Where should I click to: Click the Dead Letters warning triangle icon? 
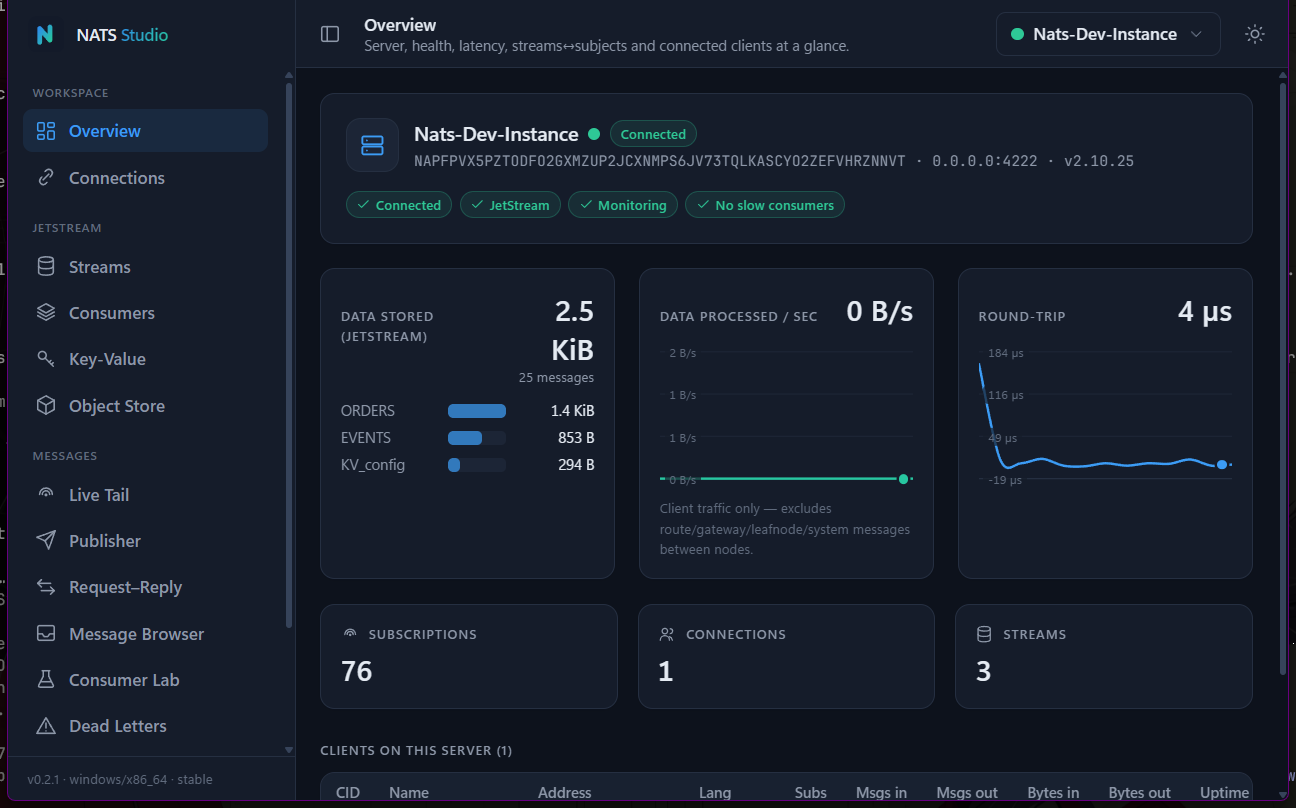click(x=45, y=726)
